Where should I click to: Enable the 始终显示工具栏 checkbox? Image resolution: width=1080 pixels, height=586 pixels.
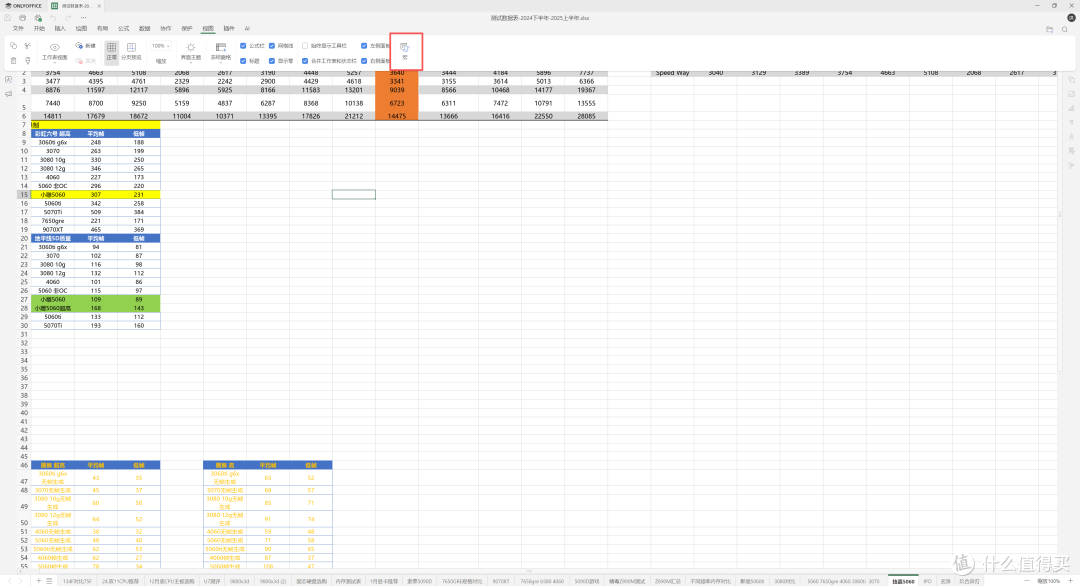305,46
